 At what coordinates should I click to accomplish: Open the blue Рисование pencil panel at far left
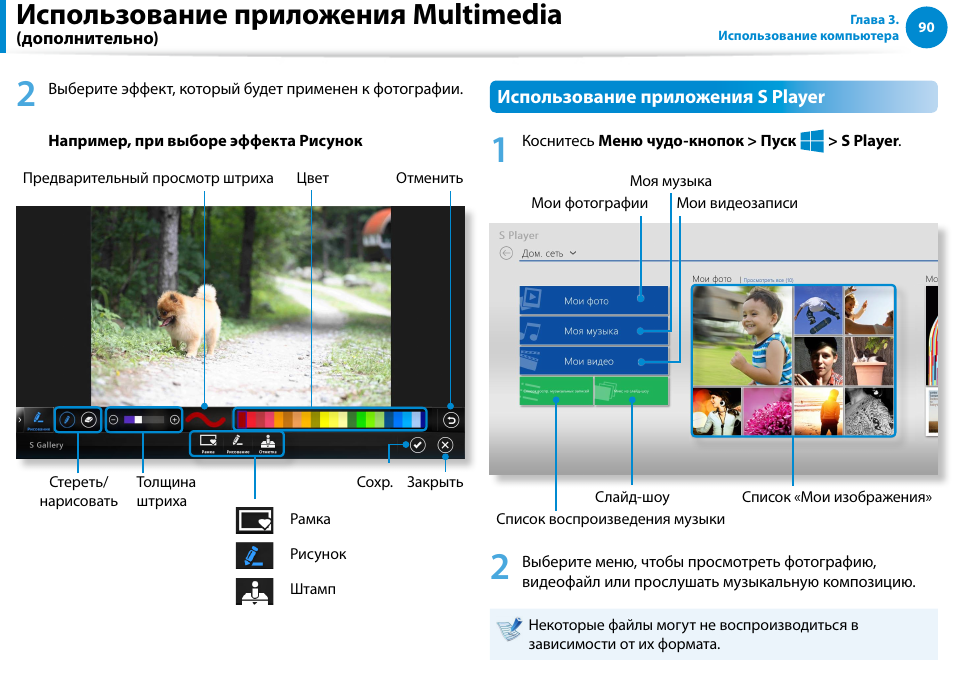point(38,420)
